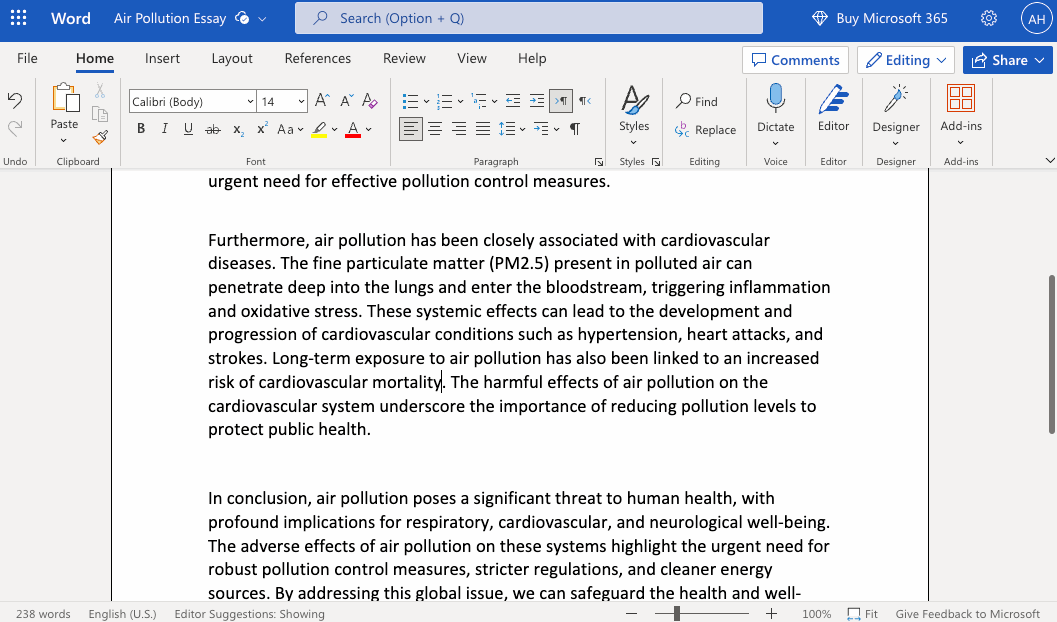Align text to the right
This screenshot has height=622, width=1057.
coord(459,129)
